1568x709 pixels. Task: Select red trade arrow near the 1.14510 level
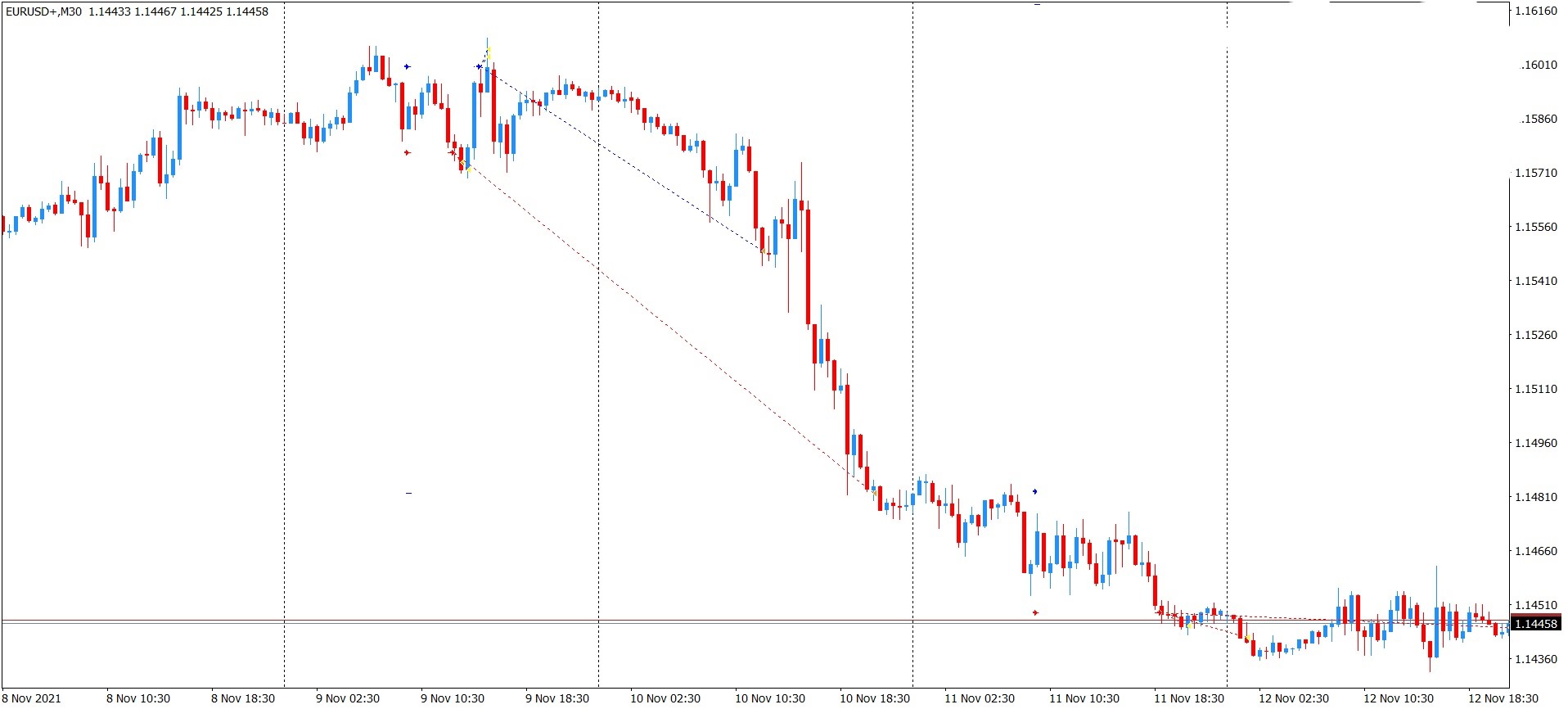coord(1035,612)
